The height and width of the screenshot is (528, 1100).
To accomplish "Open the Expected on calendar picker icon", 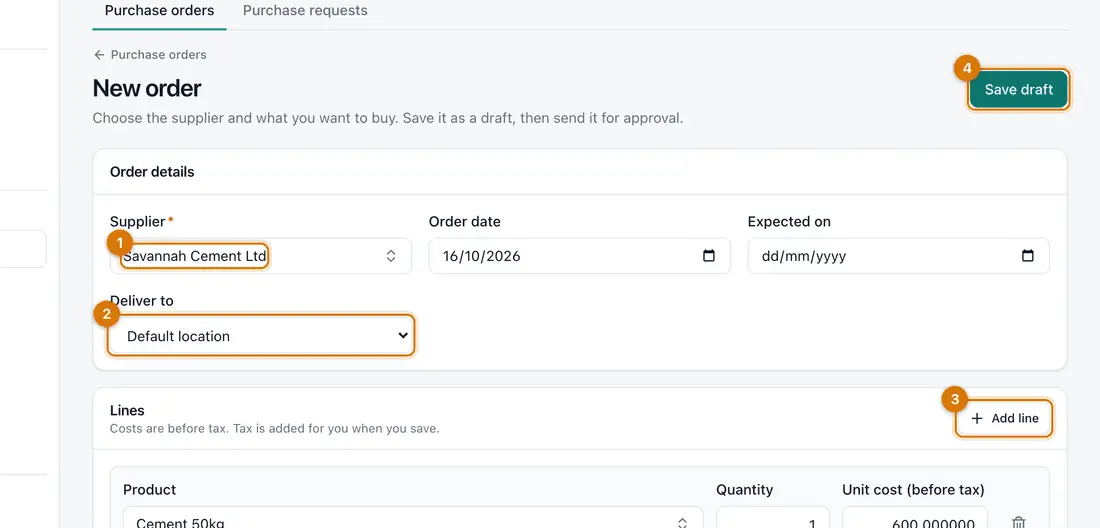I will pyautogui.click(x=1028, y=256).
